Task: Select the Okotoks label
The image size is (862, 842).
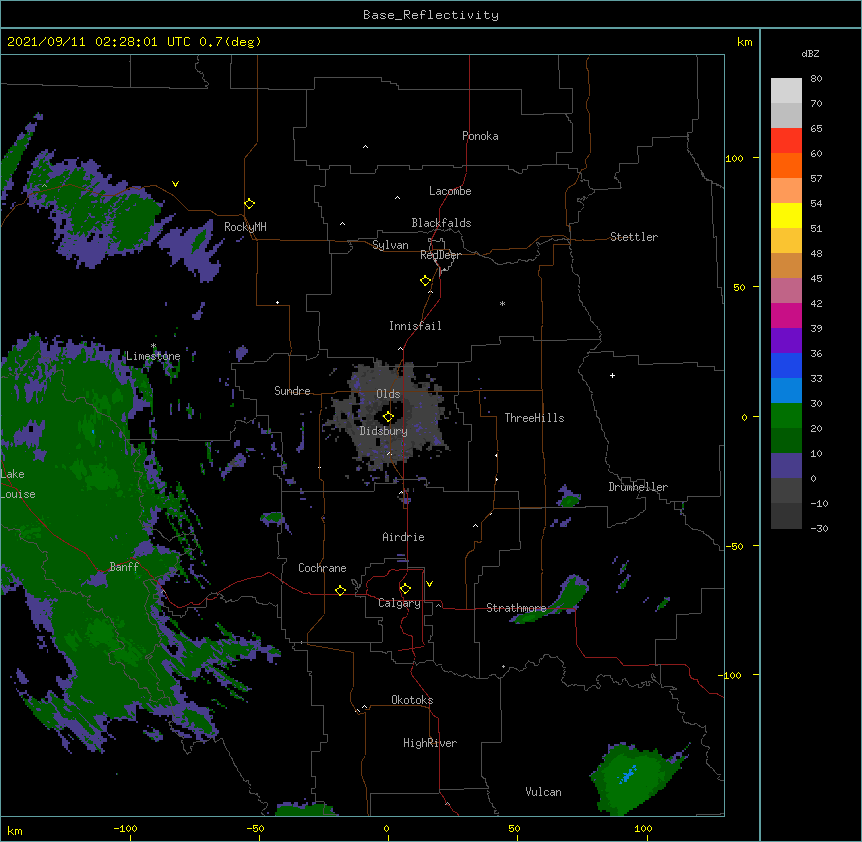Action: [x=412, y=700]
